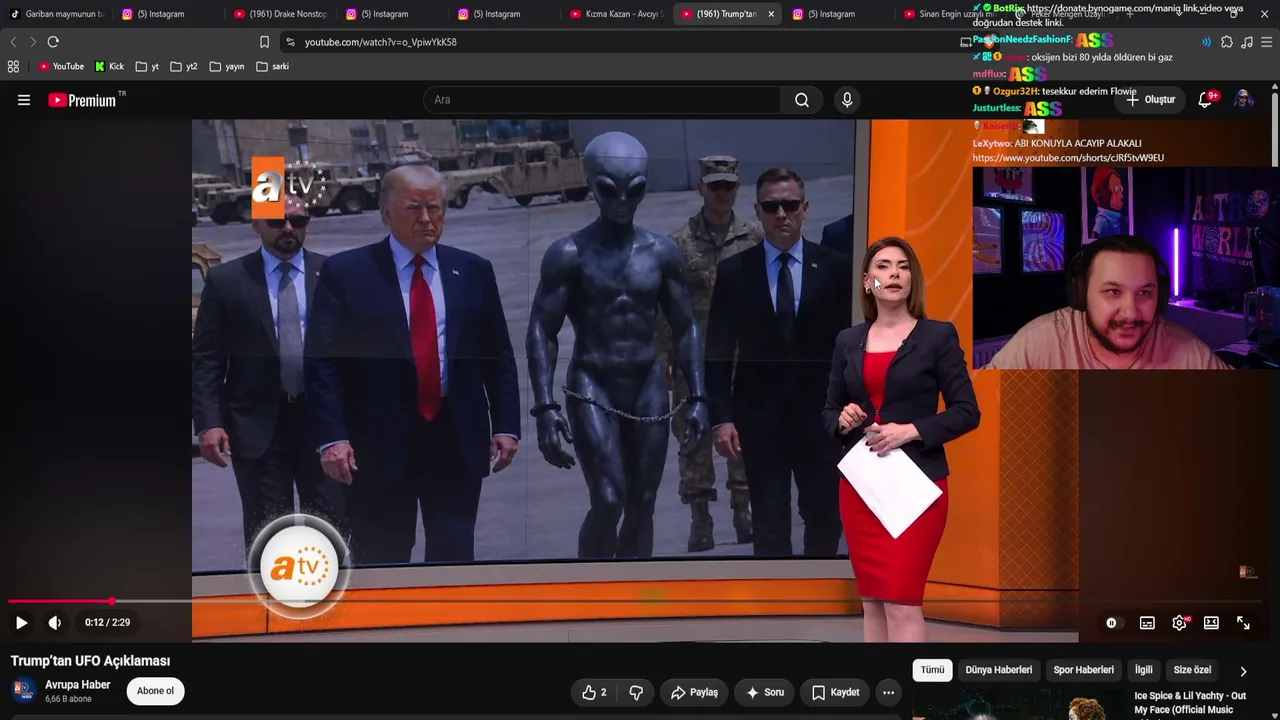
Task: Open the more actions ellipsis menu
Action: 888,692
